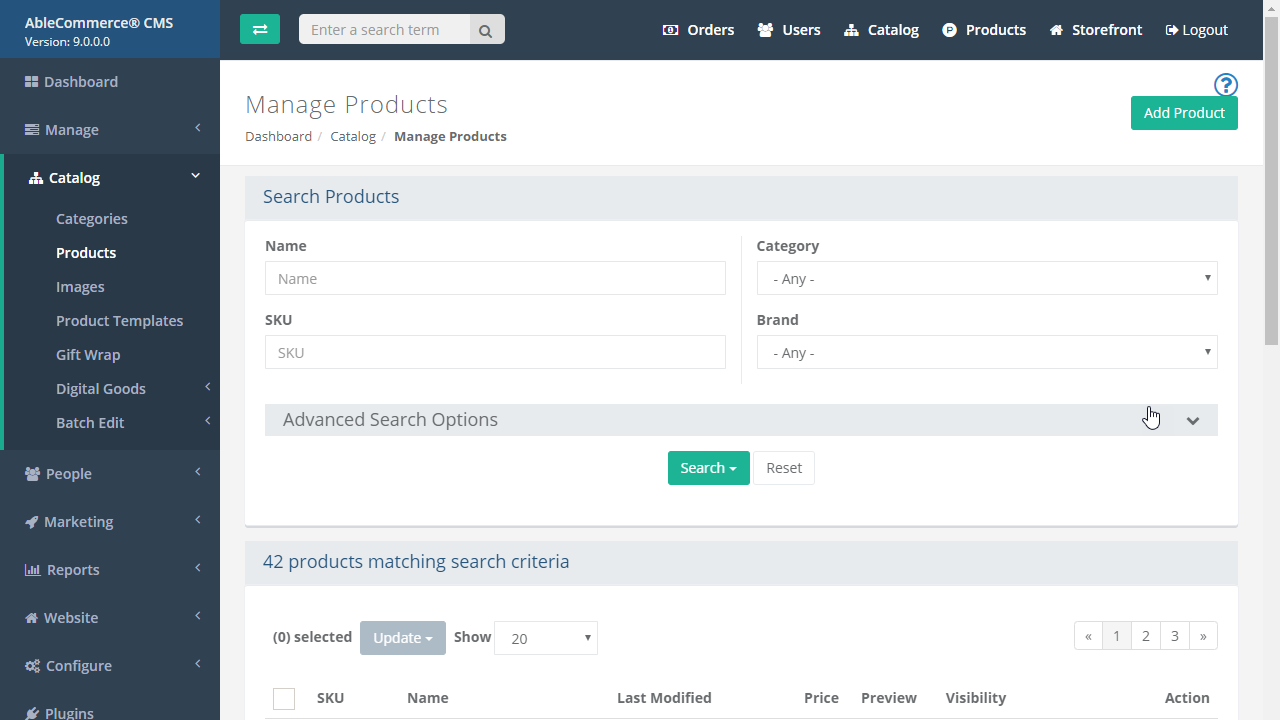Click the Dashboard icon in sidebar

(x=31, y=82)
